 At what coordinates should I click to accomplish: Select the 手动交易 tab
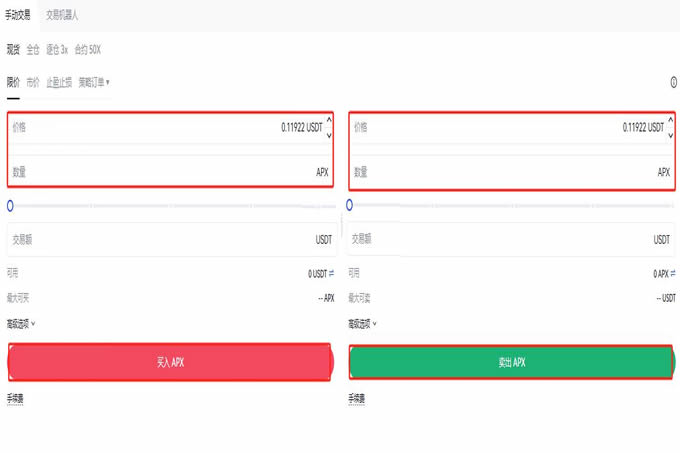point(17,15)
